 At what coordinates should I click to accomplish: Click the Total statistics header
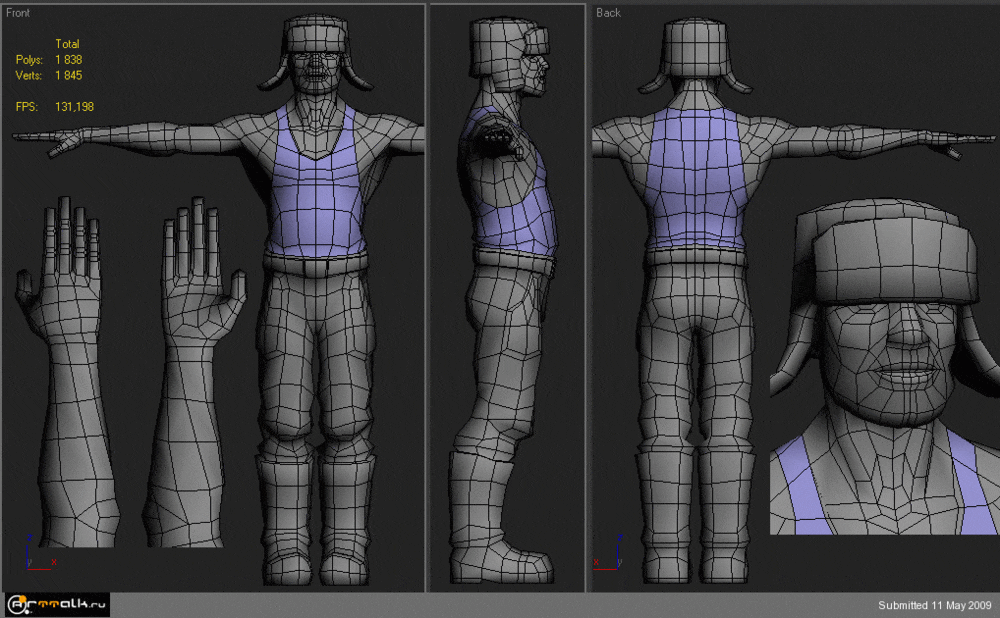click(67, 44)
